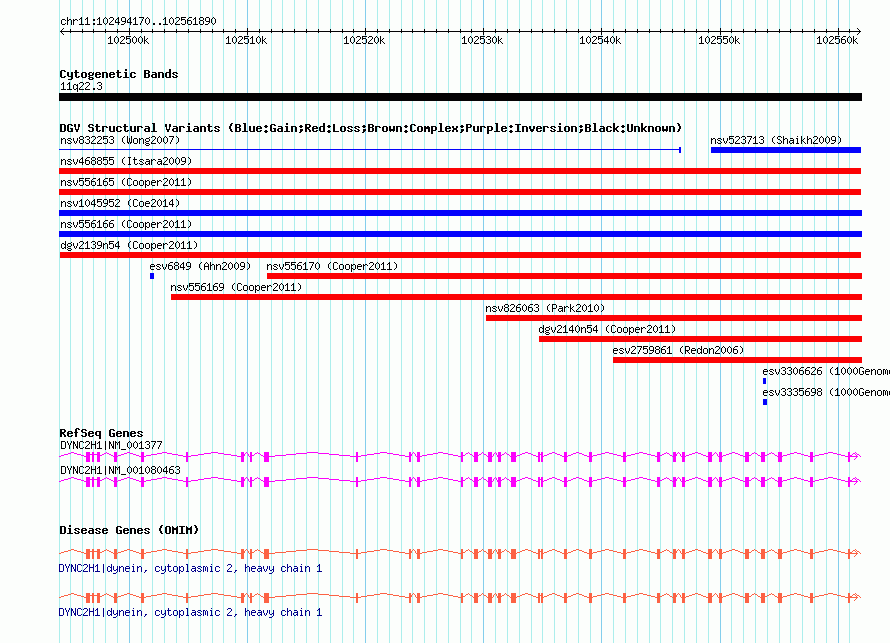Image resolution: width=890 pixels, height=643 pixels.
Task: Open the nsv556165 (Cooper2011) variant label
Action: click(x=125, y=182)
